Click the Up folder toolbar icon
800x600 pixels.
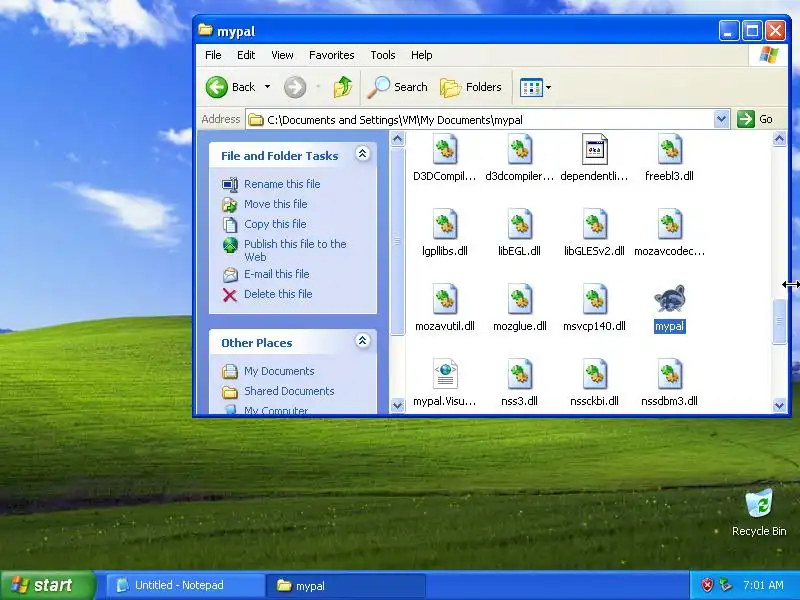tap(343, 87)
